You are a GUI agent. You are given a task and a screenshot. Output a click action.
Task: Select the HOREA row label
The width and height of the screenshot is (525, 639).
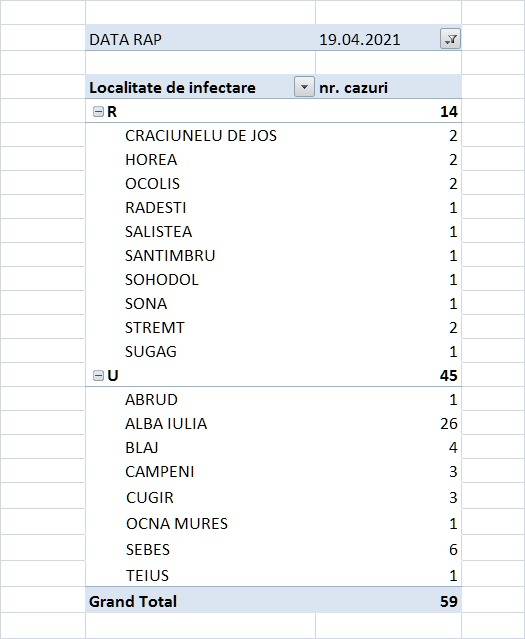[x=151, y=160]
